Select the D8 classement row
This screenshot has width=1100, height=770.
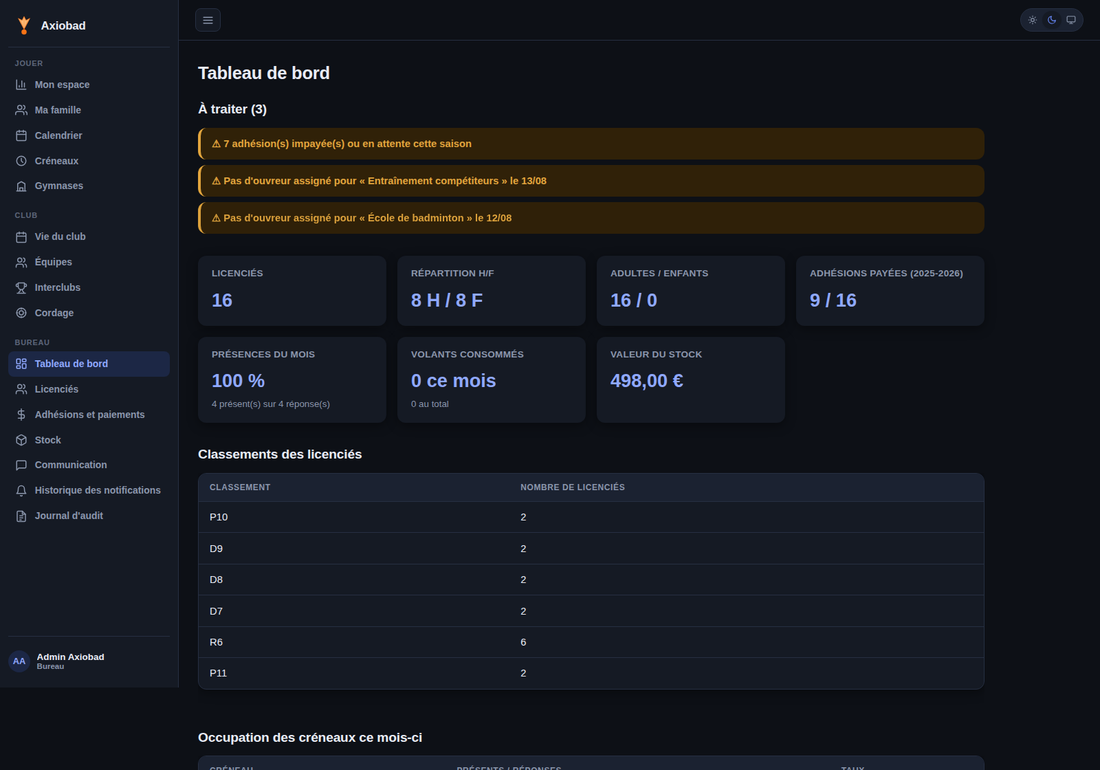tap(591, 580)
